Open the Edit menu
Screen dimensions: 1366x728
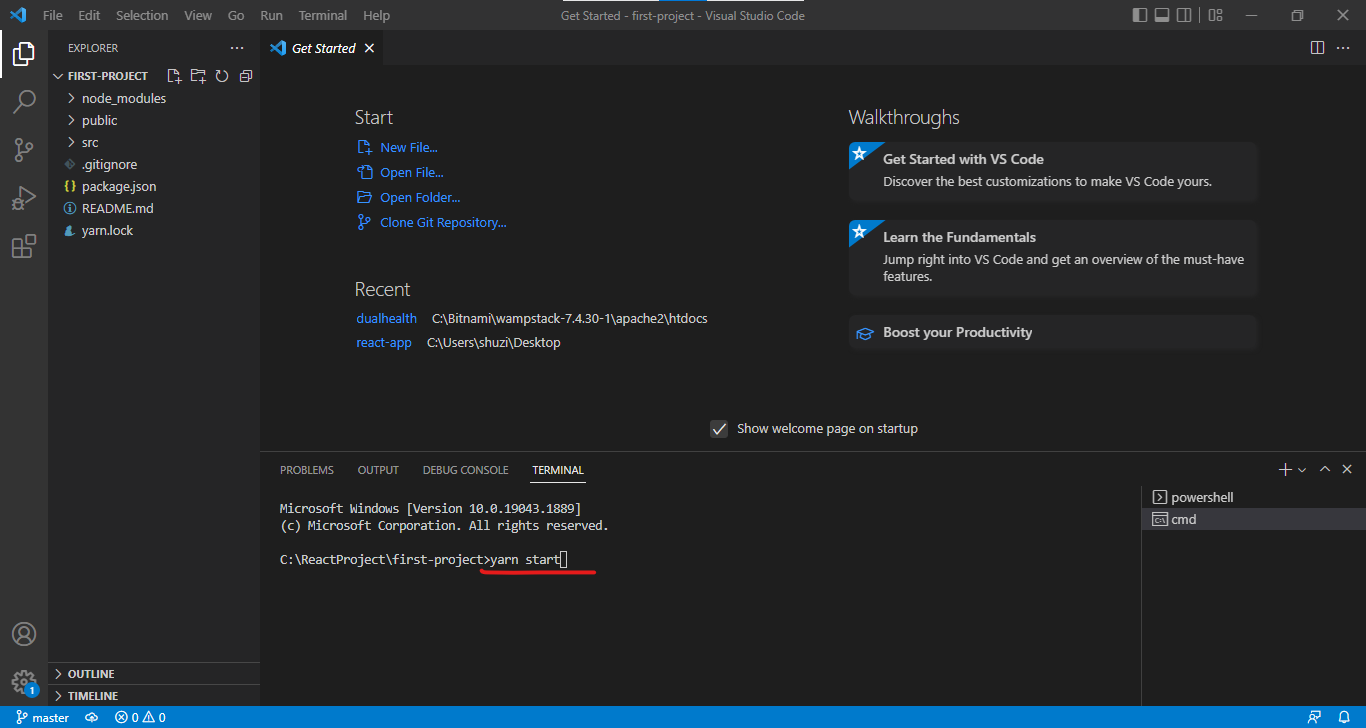[x=89, y=15]
